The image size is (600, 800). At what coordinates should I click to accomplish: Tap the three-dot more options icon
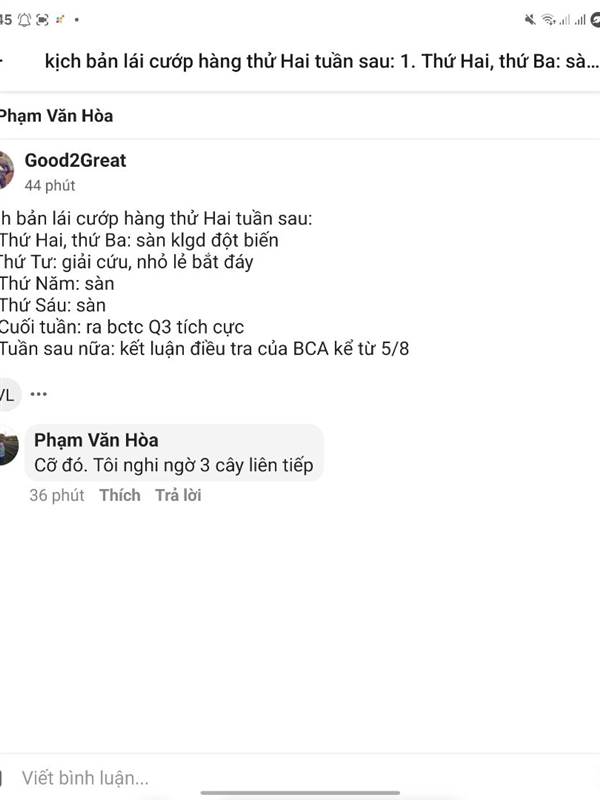click(39, 394)
